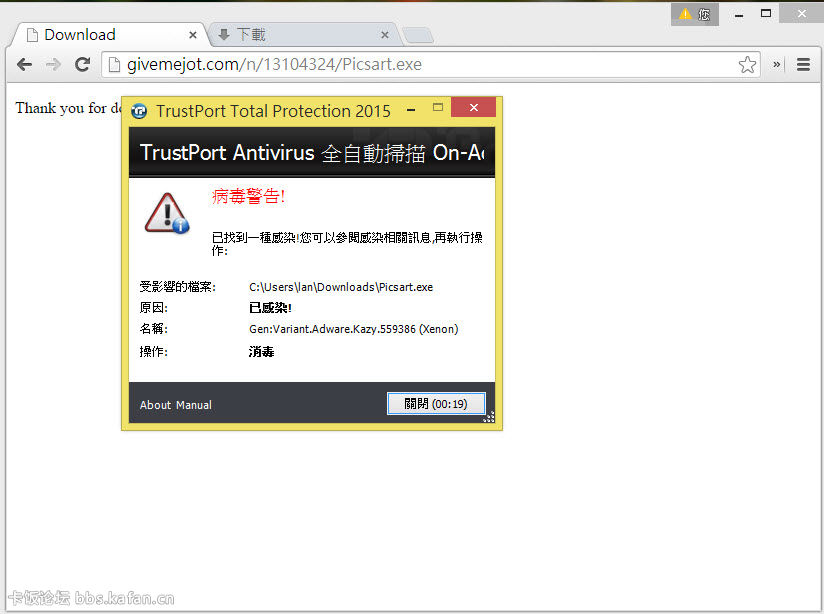
Task: Click the TrustPort logo in the dialog title bar
Action: pyautogui.click(x=139, y=110)
